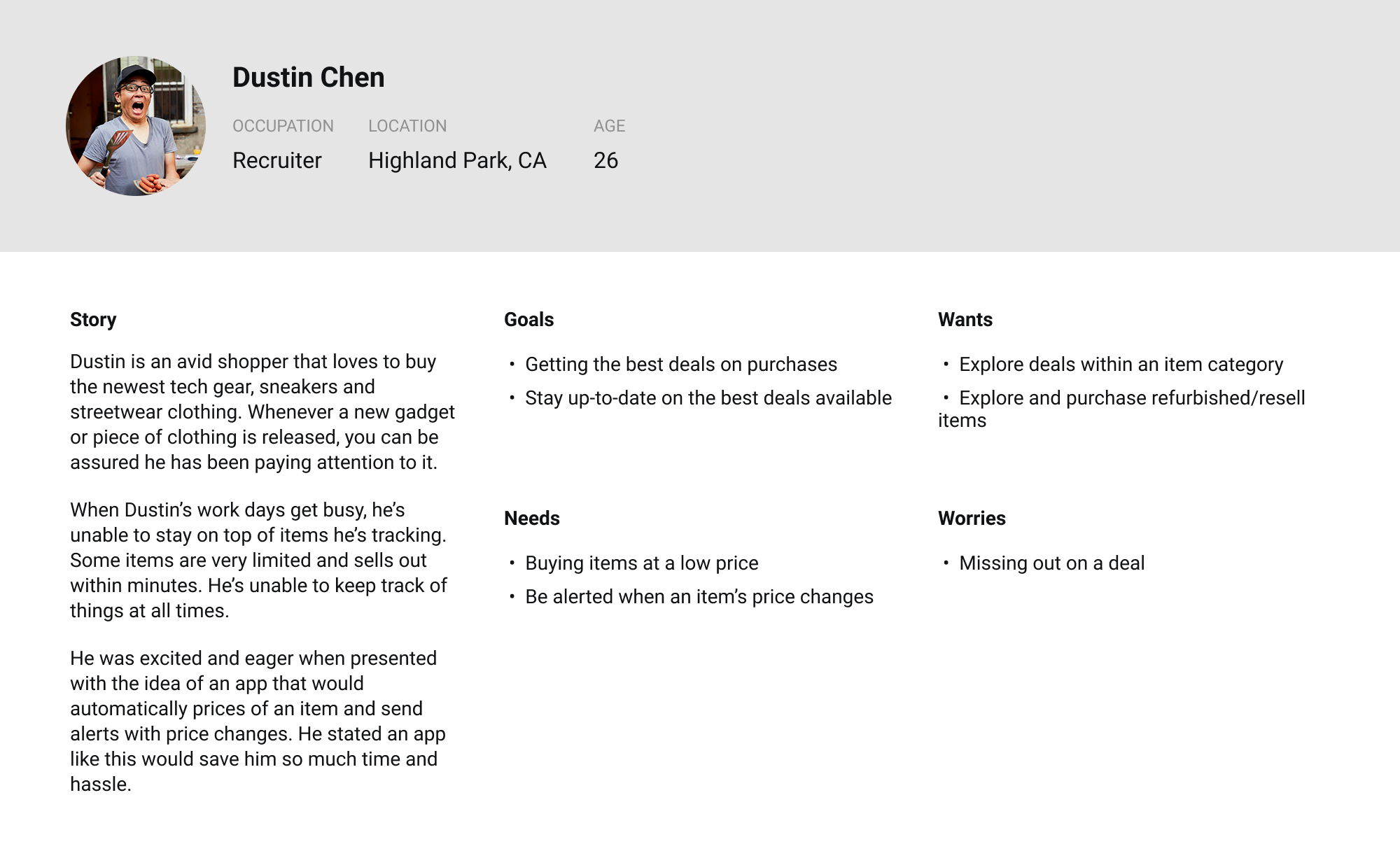Click the Needs section heading
Screen dimensions: 1400x865
pos(532,519)
